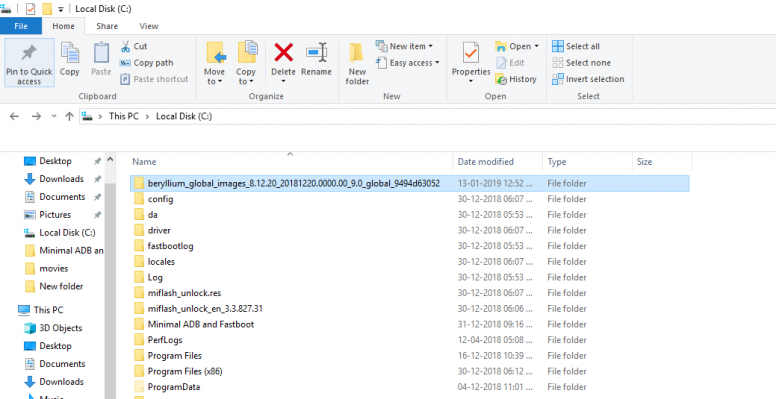Click title bar Properties checkmark icon

coord(30,9)
